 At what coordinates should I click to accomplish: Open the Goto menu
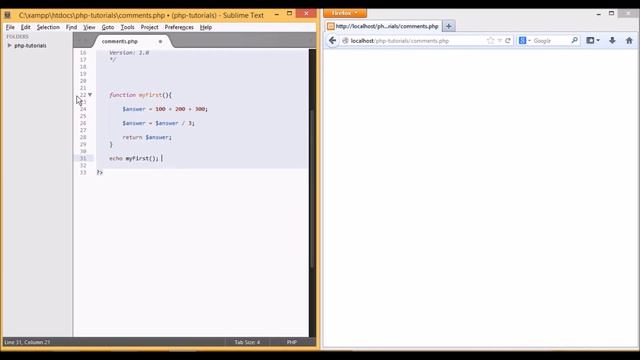(x=108, y=27)
